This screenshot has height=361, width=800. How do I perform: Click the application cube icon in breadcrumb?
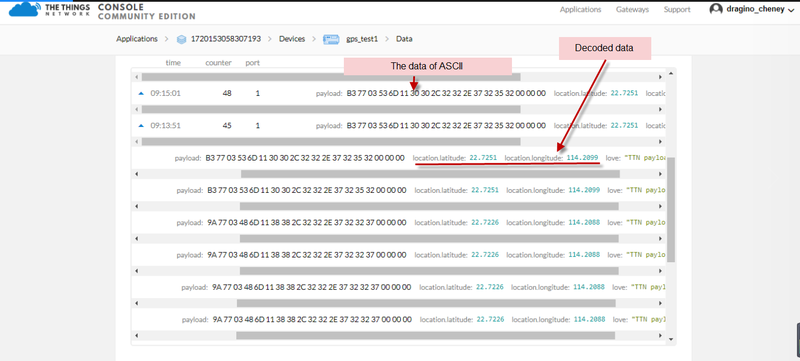(x=181, y=39)
